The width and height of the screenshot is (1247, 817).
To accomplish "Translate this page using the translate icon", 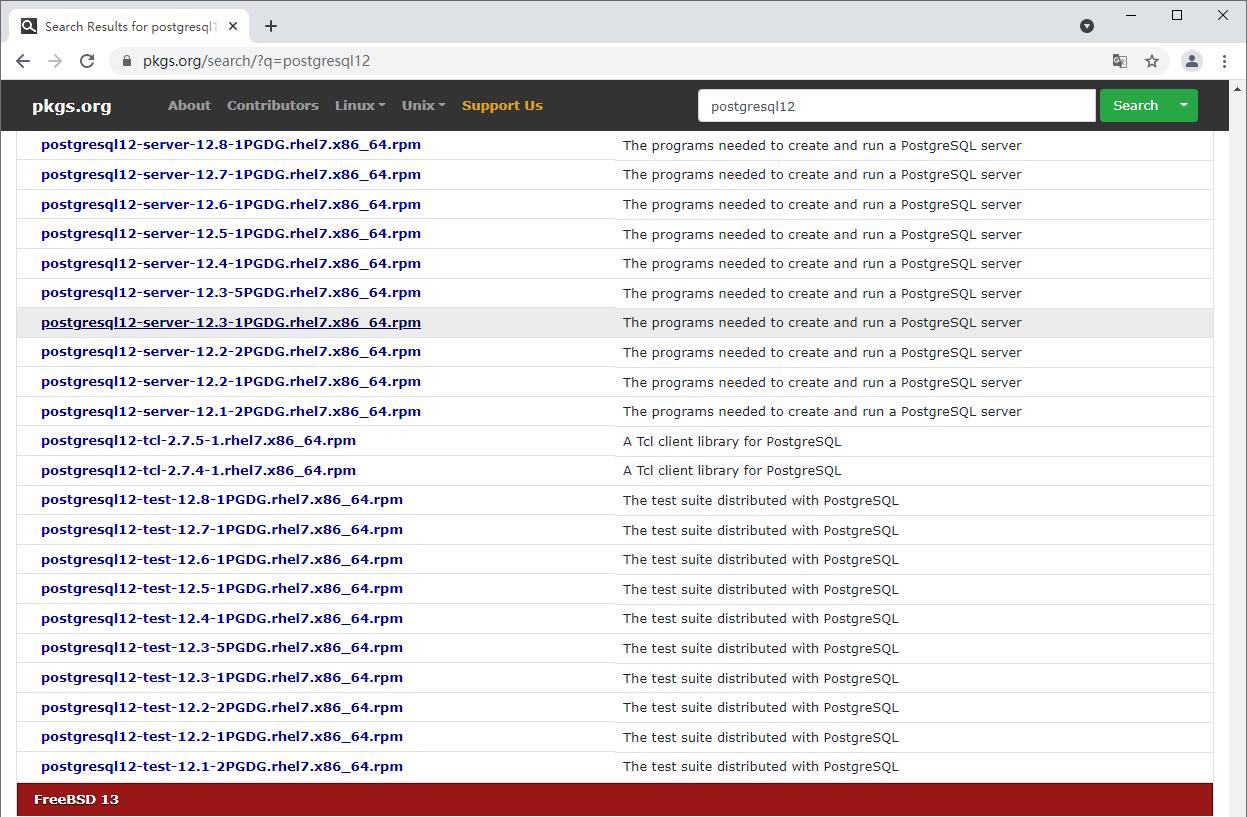I will point(1120,61).
